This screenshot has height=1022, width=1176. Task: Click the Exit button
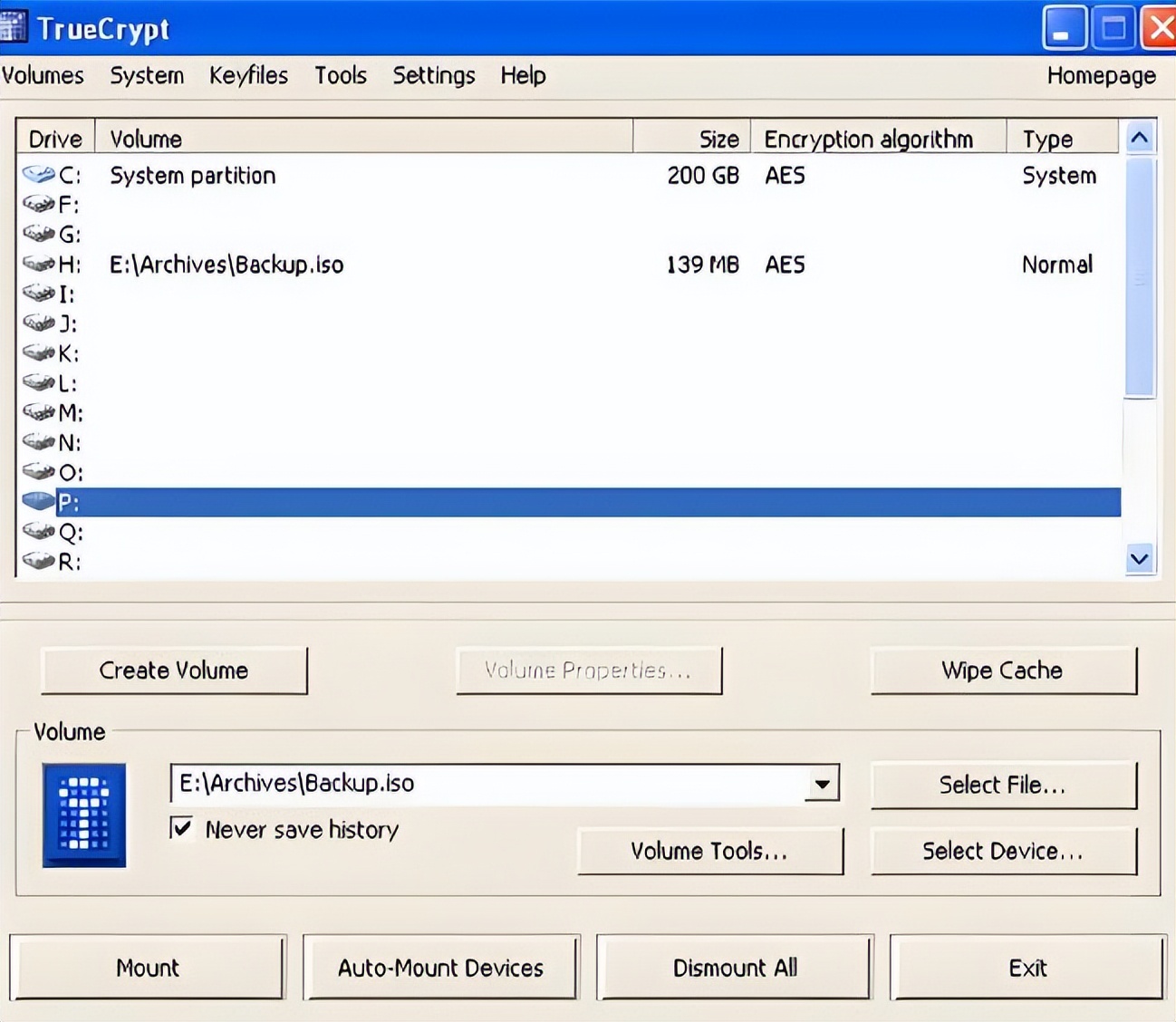coord(1027,968)
